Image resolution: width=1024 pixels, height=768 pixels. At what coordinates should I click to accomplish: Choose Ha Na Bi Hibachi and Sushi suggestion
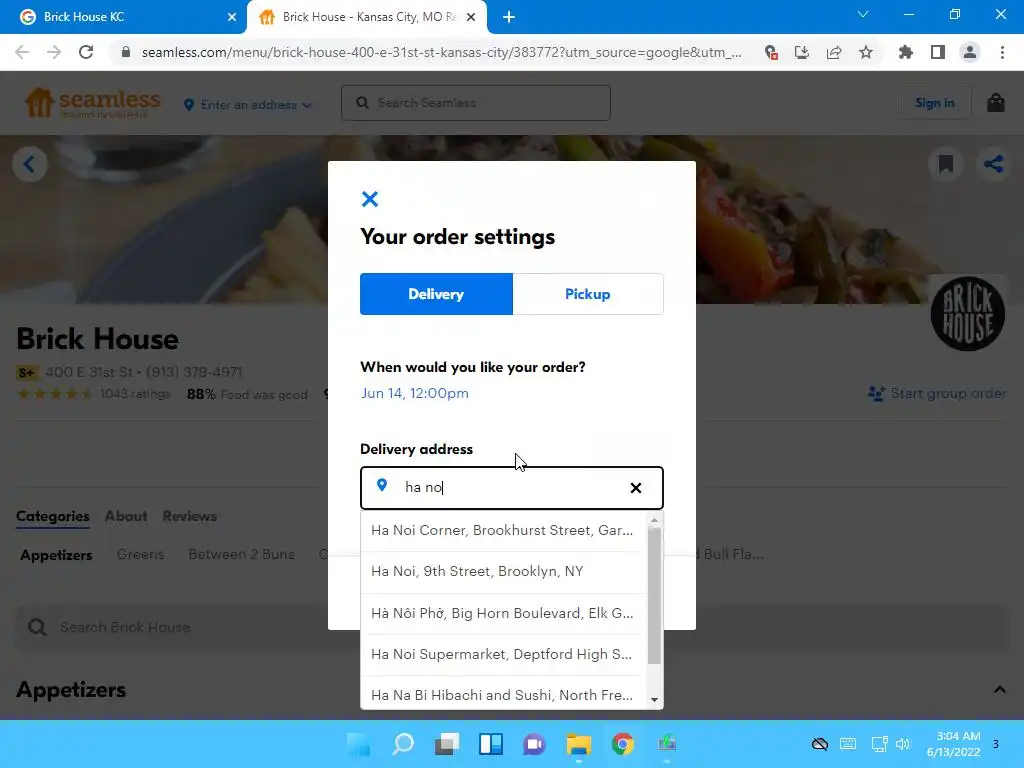click(502, 695)
